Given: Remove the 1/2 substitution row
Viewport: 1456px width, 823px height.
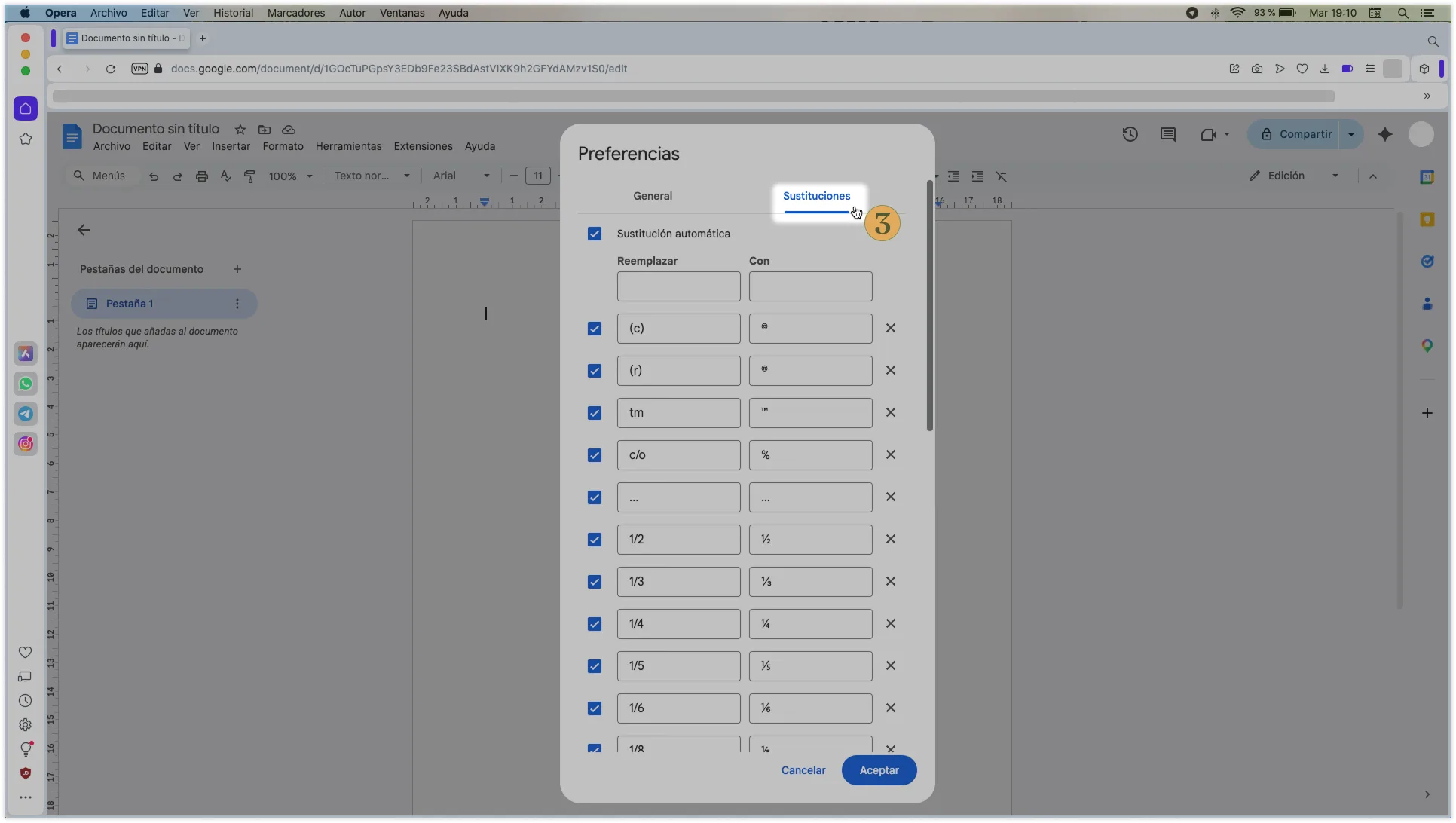Looking at the screenshot, I should 891,540.
